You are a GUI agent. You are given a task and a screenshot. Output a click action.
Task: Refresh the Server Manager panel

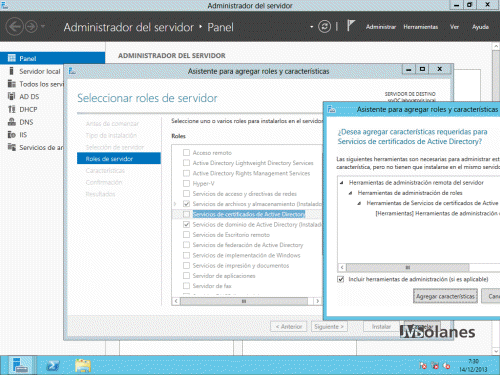coord(324,26)
